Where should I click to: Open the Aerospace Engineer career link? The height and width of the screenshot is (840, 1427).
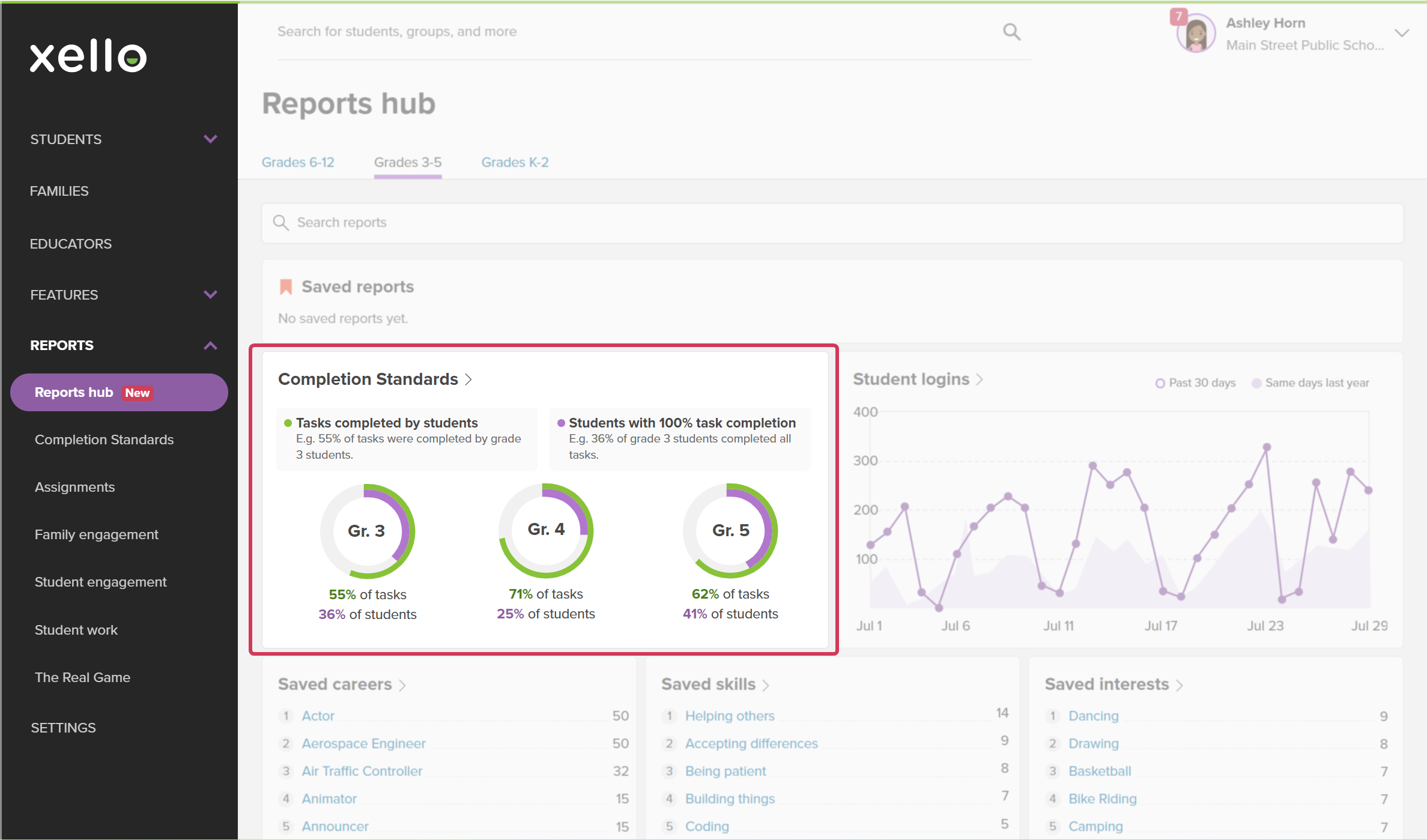coord(363,743)
